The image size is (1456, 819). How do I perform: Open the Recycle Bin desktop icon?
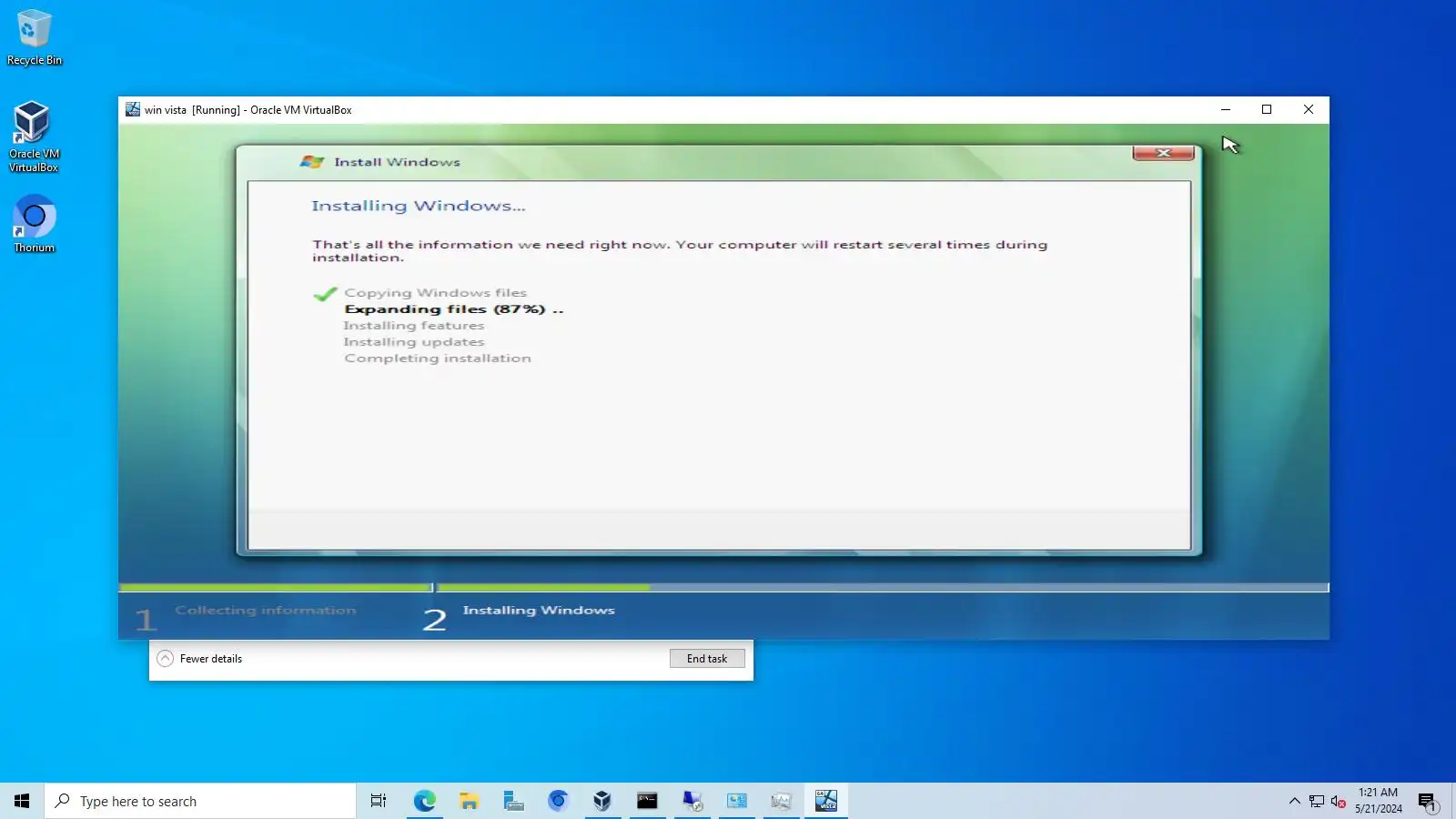(x=35, y=37)
